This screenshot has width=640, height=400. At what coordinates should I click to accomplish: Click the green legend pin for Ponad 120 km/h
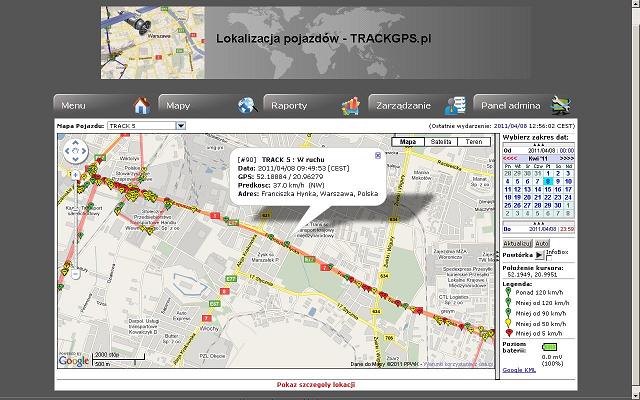coord(508,292)
